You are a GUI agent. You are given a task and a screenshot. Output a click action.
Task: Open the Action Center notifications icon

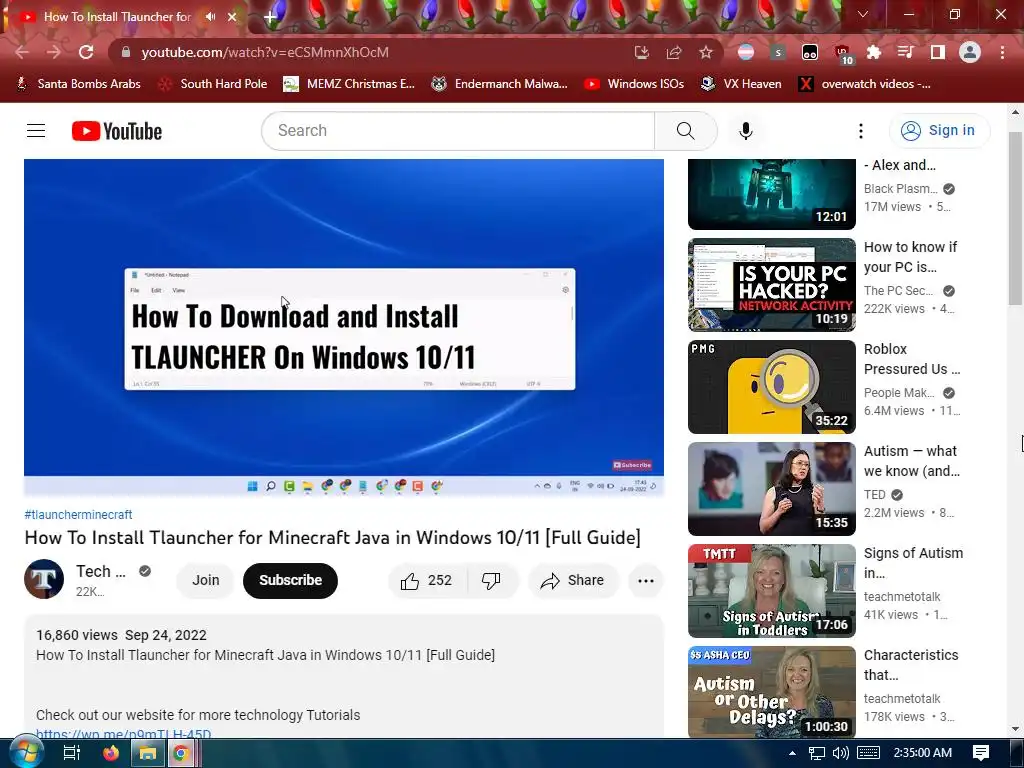tap(980, 753)
